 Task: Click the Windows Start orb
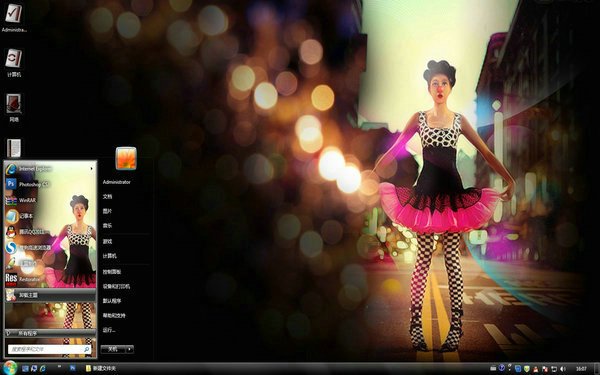(x=10, y=368)
